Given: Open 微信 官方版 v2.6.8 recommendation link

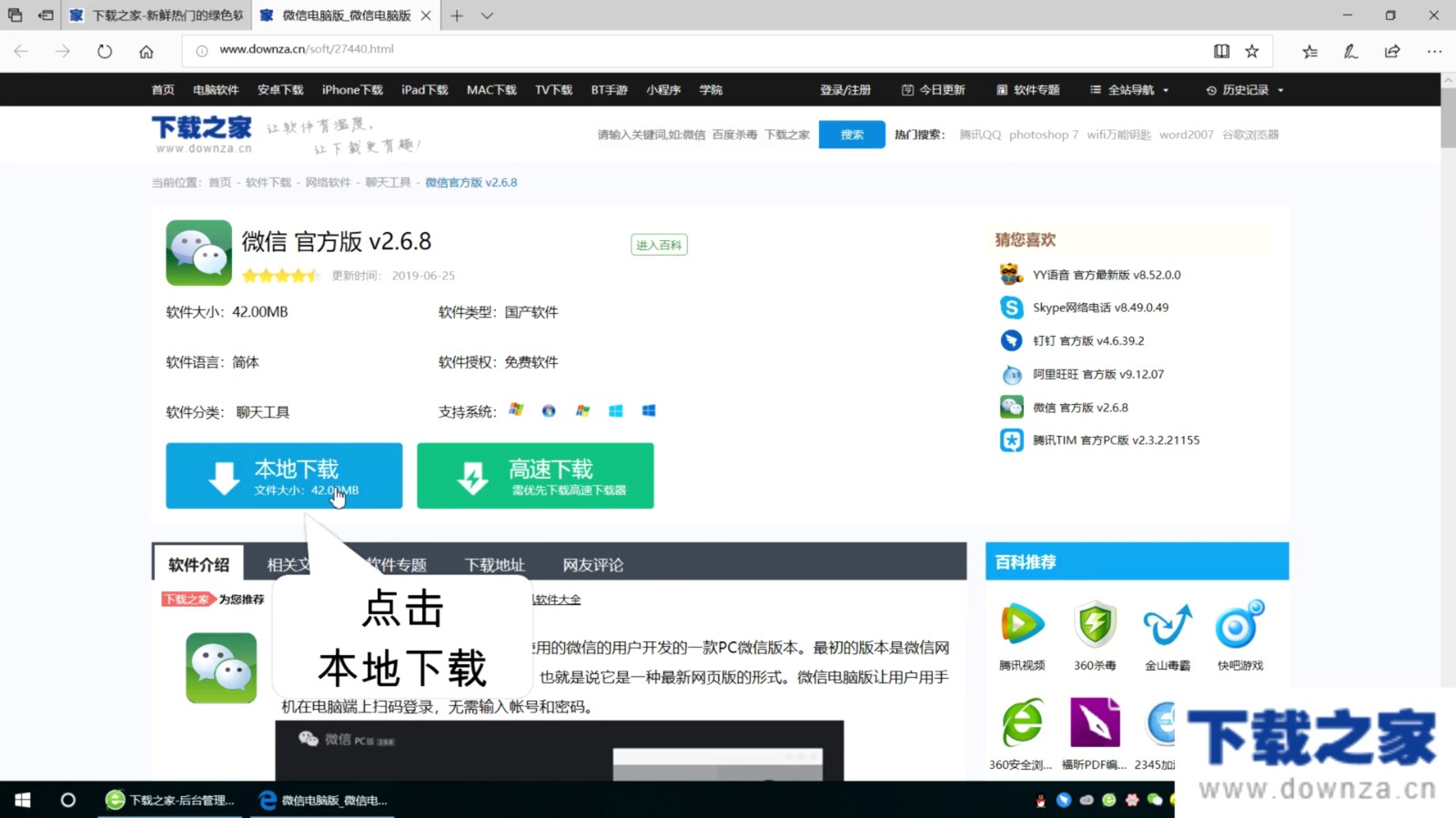Looking at the screenshot, I should (1080, 408).
